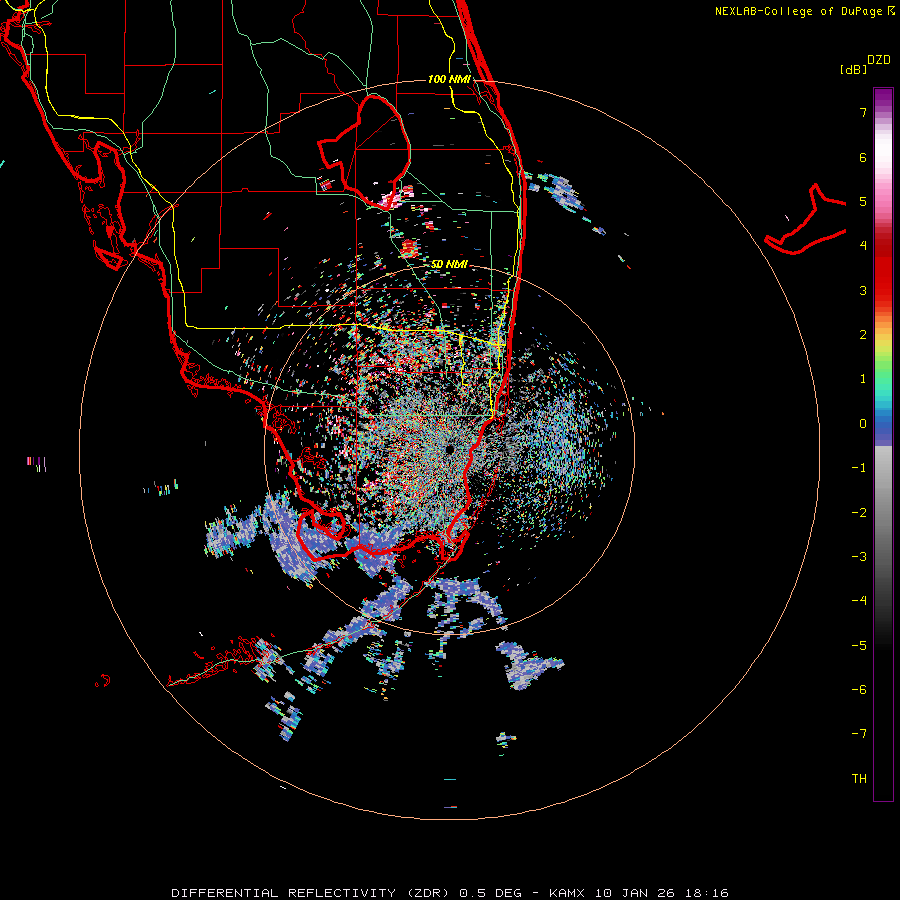Pick the 2 dB tick label
Image resolution: width=900 pixels, height=900 pixels.
pyautogui.click(x=863, y=335)
